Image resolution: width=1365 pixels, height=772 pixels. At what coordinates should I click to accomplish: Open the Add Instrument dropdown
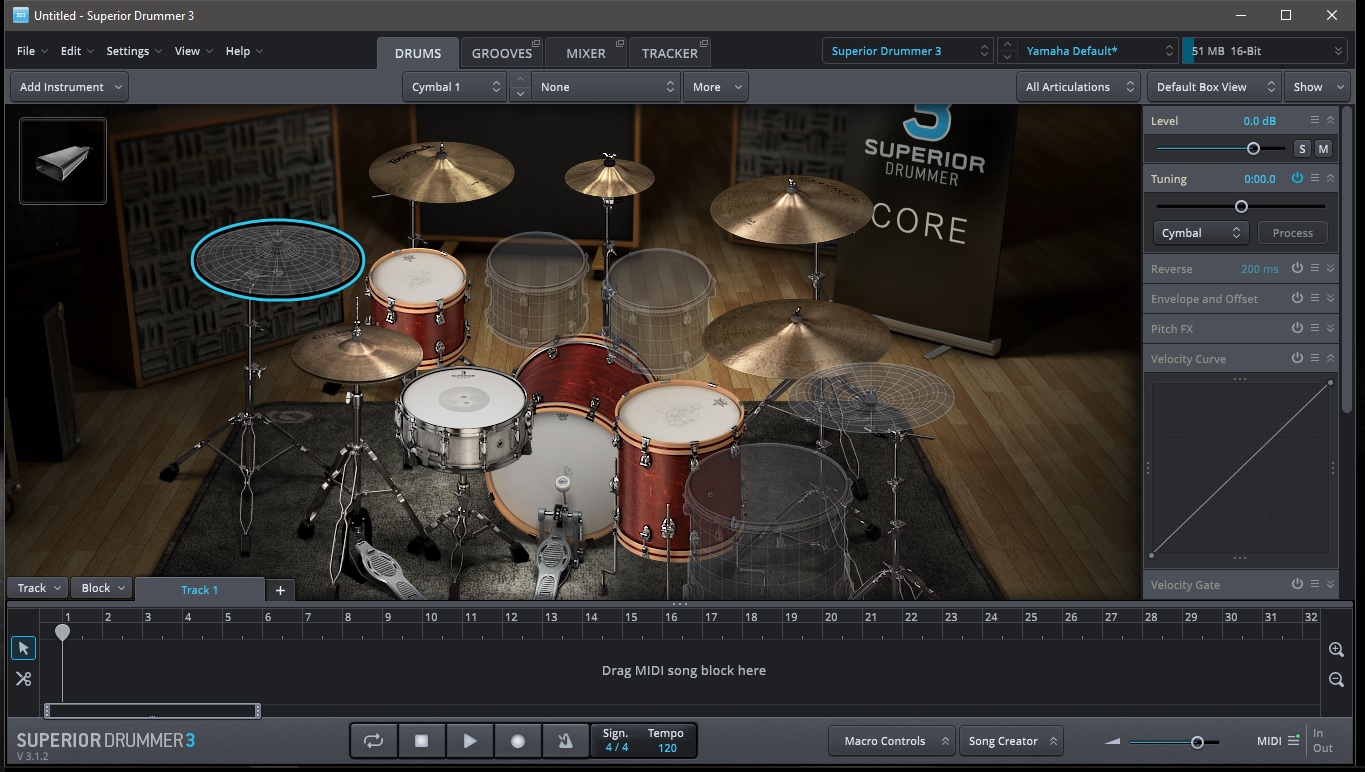(x=69, y=87)
